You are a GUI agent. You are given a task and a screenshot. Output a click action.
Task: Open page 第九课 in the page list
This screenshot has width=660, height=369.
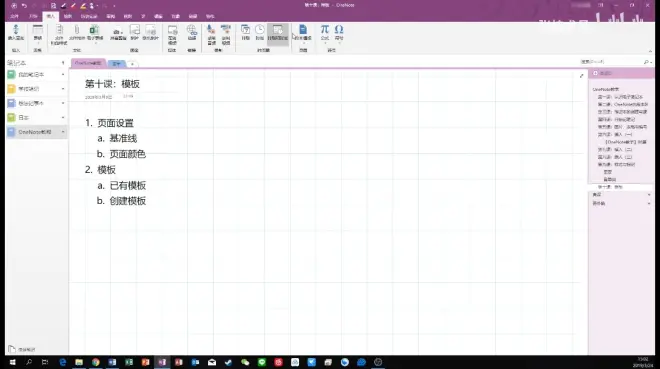(x=616, y=165)
